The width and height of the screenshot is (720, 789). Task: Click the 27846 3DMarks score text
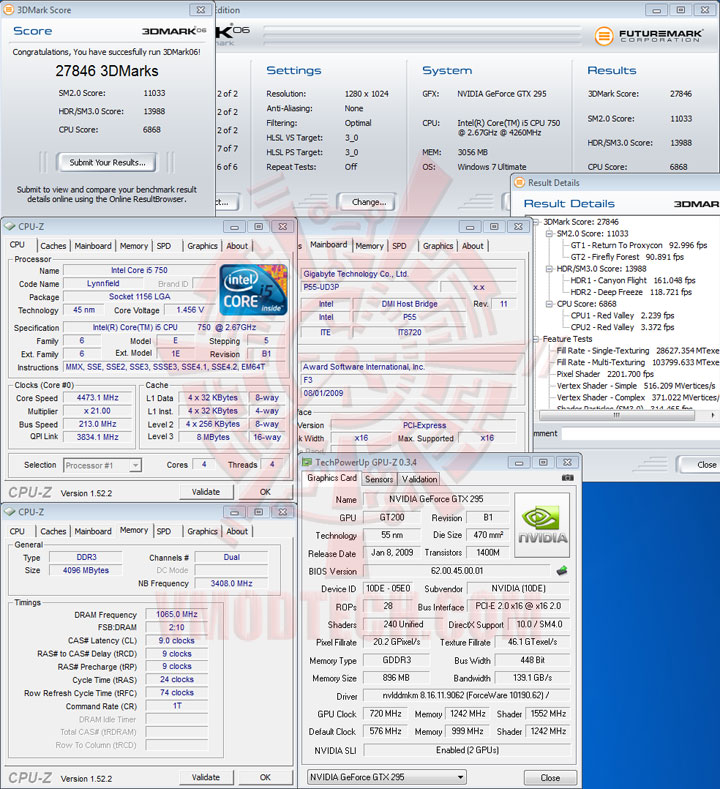pyautogui.click(x=107, y=71)
